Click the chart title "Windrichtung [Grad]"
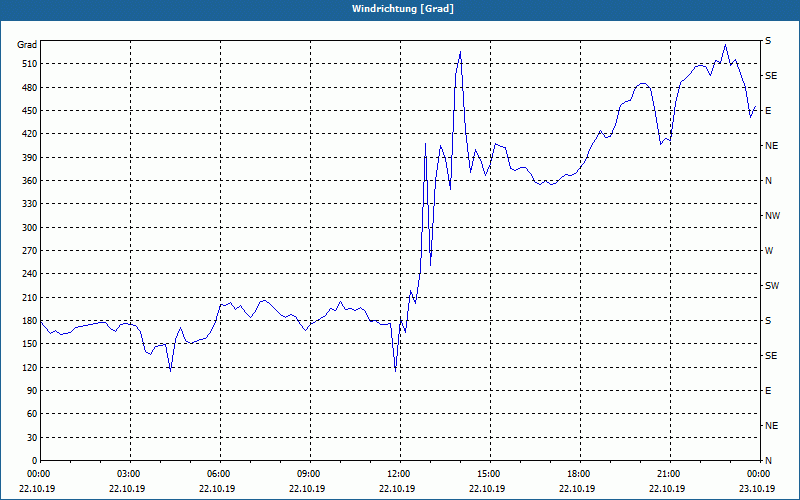This screenshot has height=500, width=800. click(403, 9)
